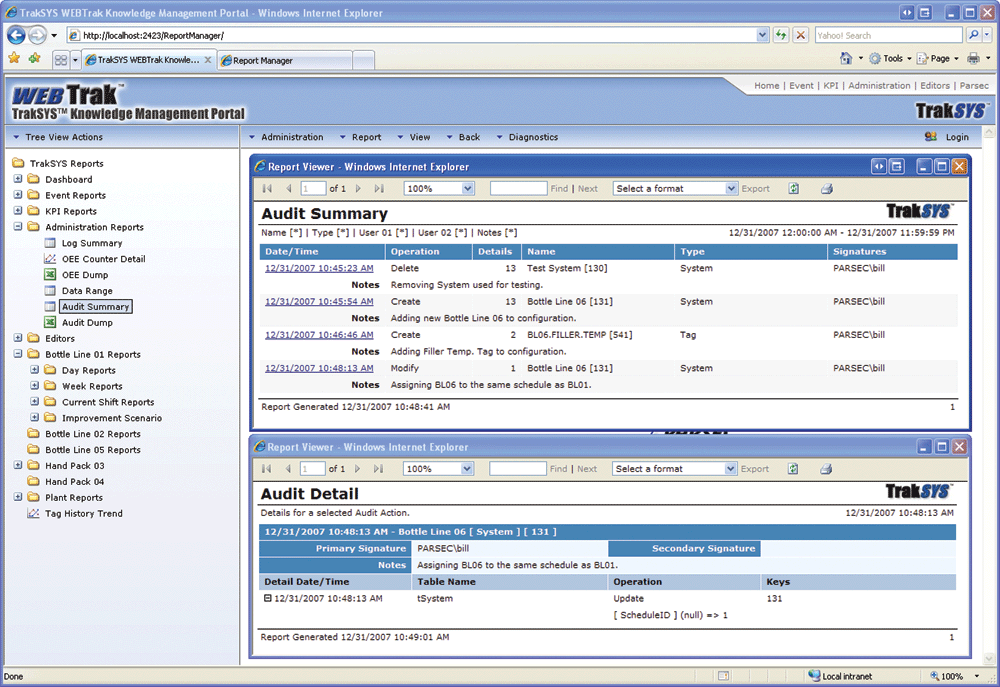
Task: Click the Login users icon
Action: click(930, 137)
